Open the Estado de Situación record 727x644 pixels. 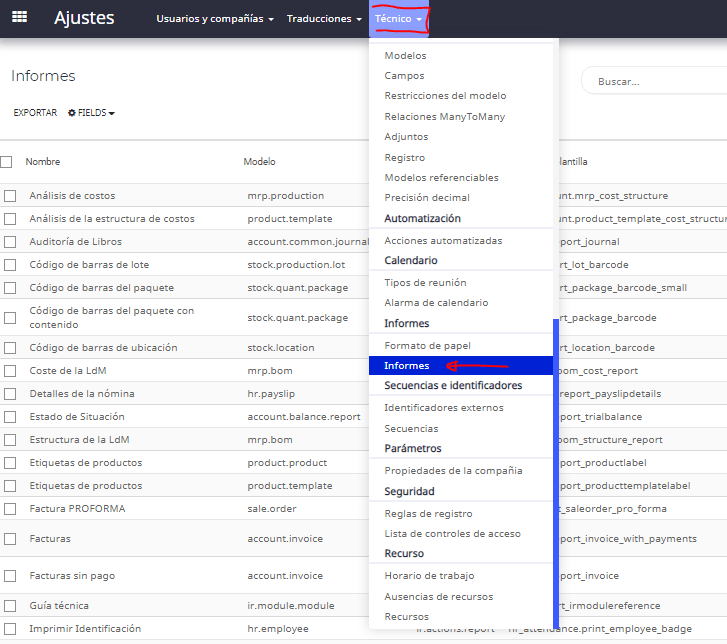pyautogui.click(x=77, y=417)
